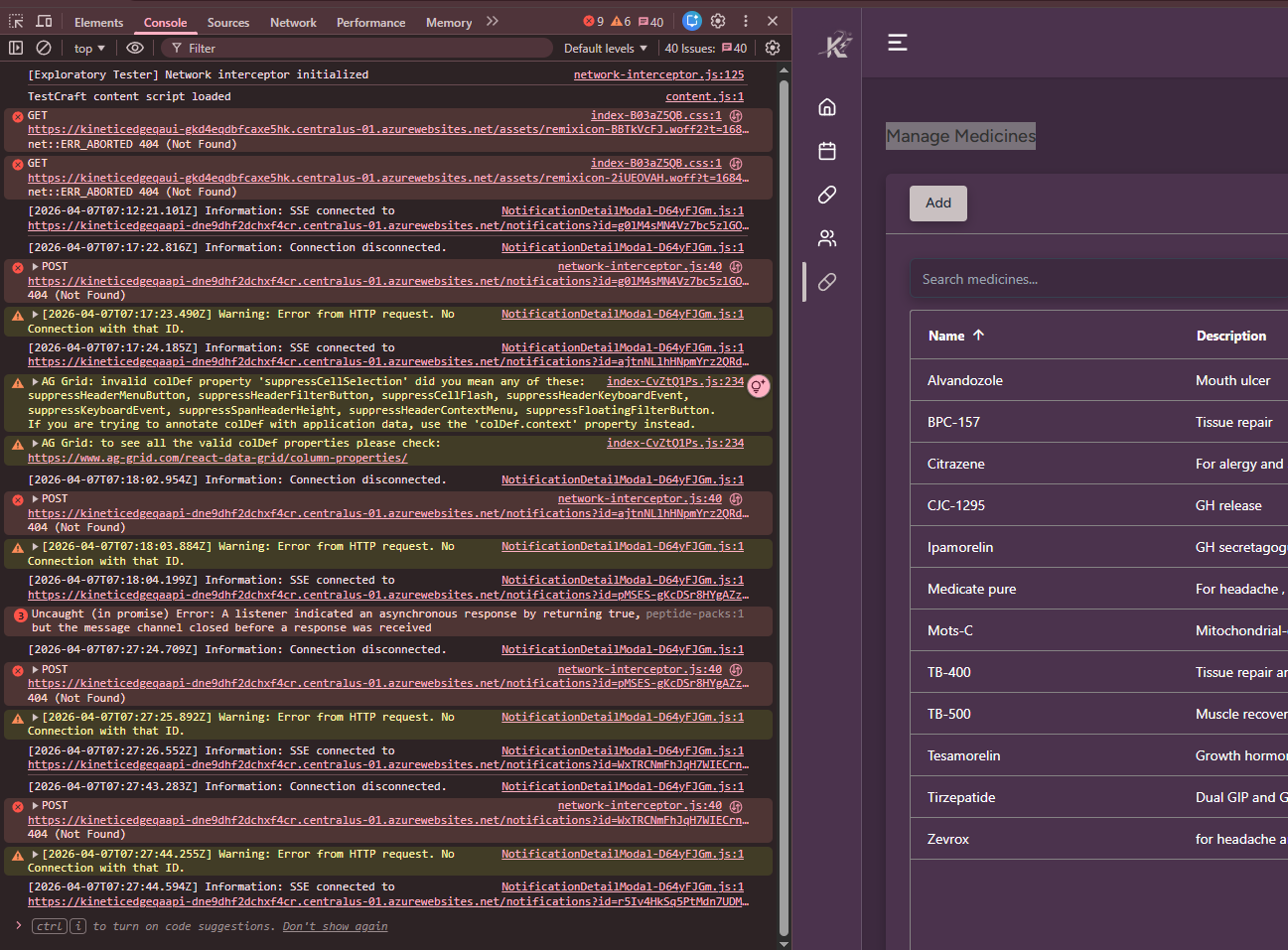
Task: Open the calendar icon in the app sidebar
Action: click(x=827, y=151)
